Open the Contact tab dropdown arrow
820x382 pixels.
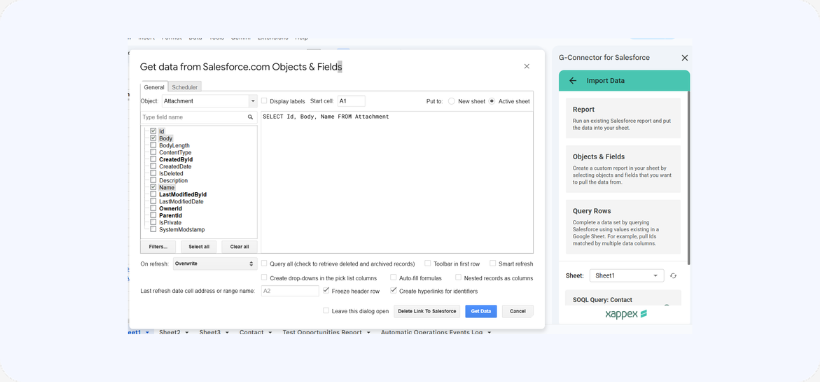[270, 332]
